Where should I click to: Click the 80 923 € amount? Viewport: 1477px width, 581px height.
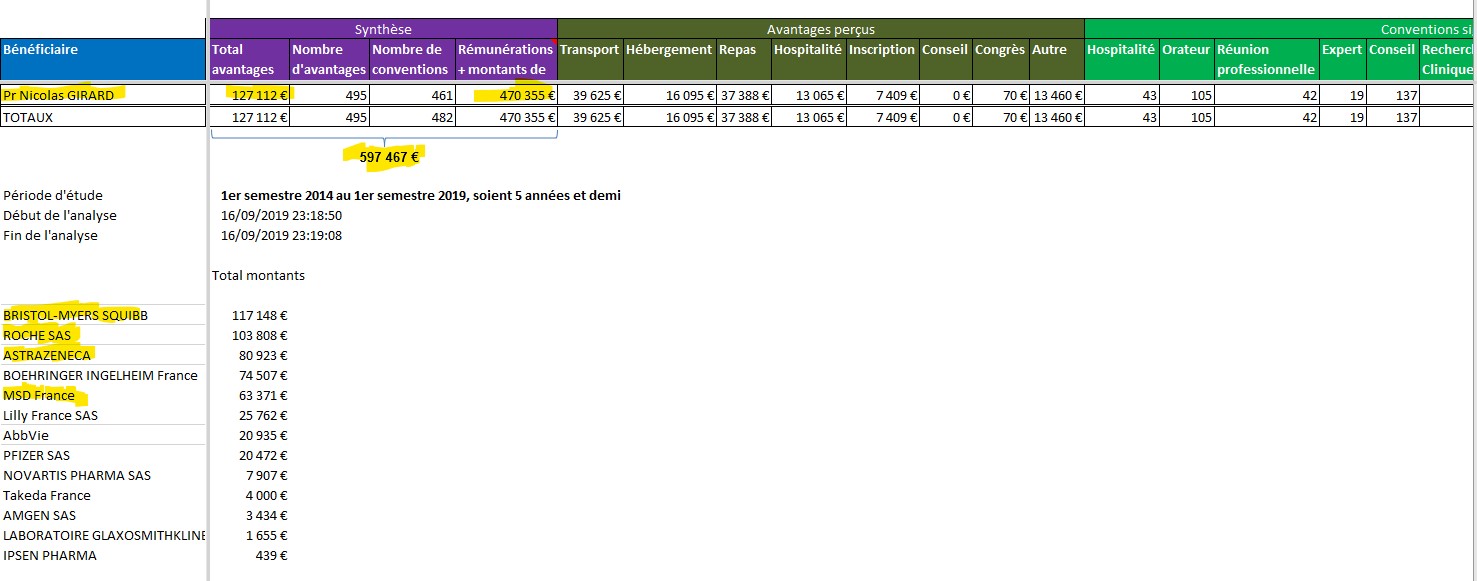coord(263,355)
